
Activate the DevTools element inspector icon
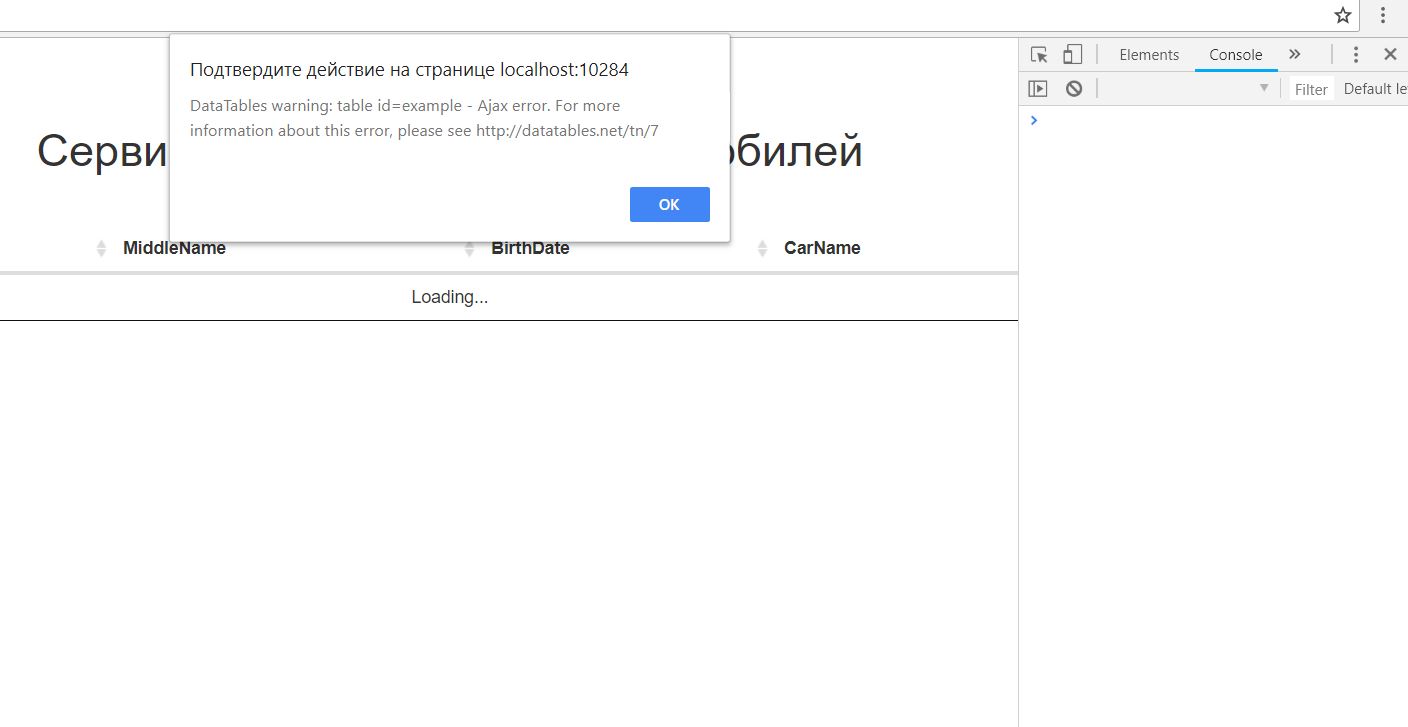(x=1040, y=55)
